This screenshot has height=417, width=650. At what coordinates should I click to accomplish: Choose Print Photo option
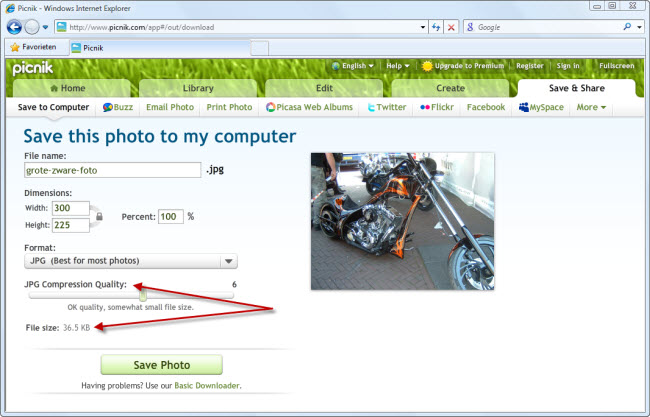pyautogui.click(x=229, y=107)
